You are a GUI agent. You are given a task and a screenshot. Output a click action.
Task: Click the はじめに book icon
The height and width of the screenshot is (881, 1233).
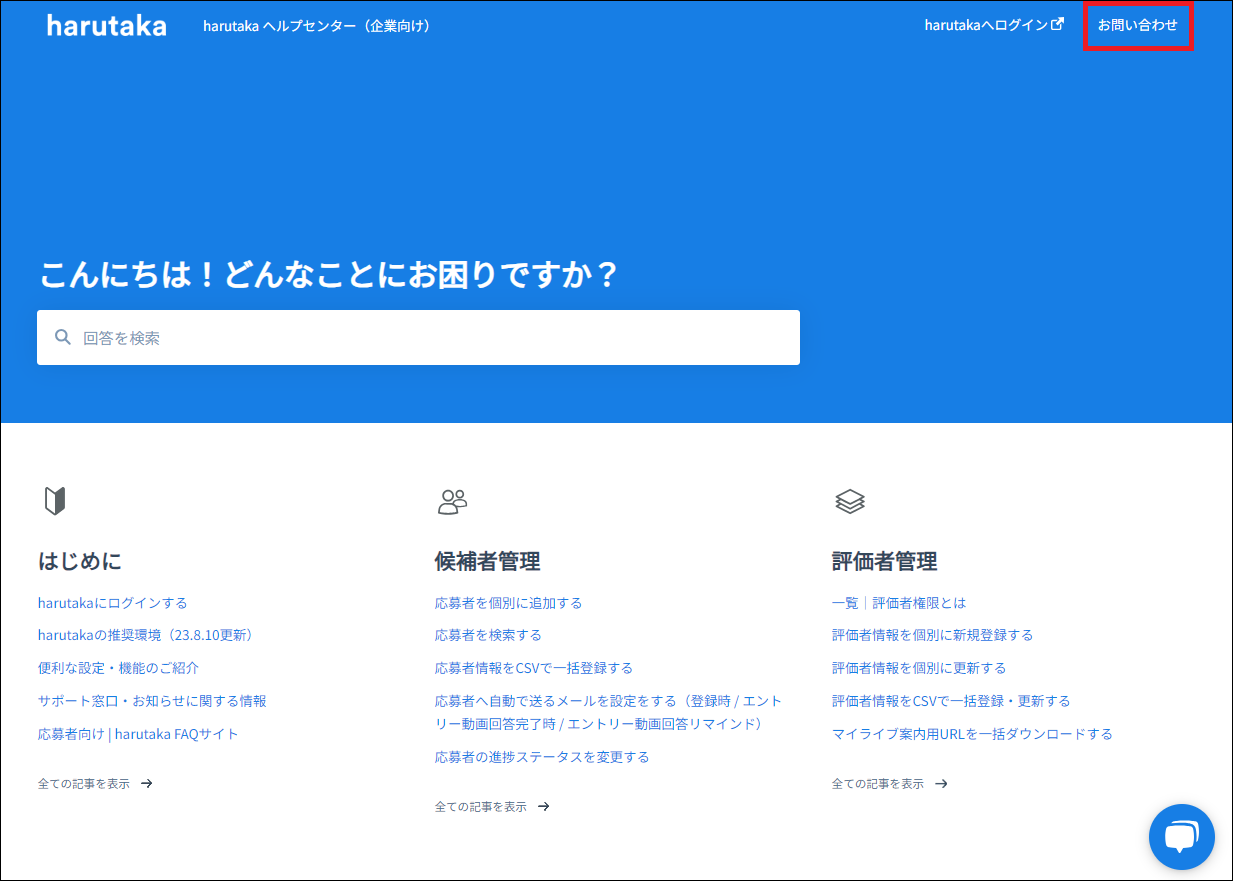[57, 500]
